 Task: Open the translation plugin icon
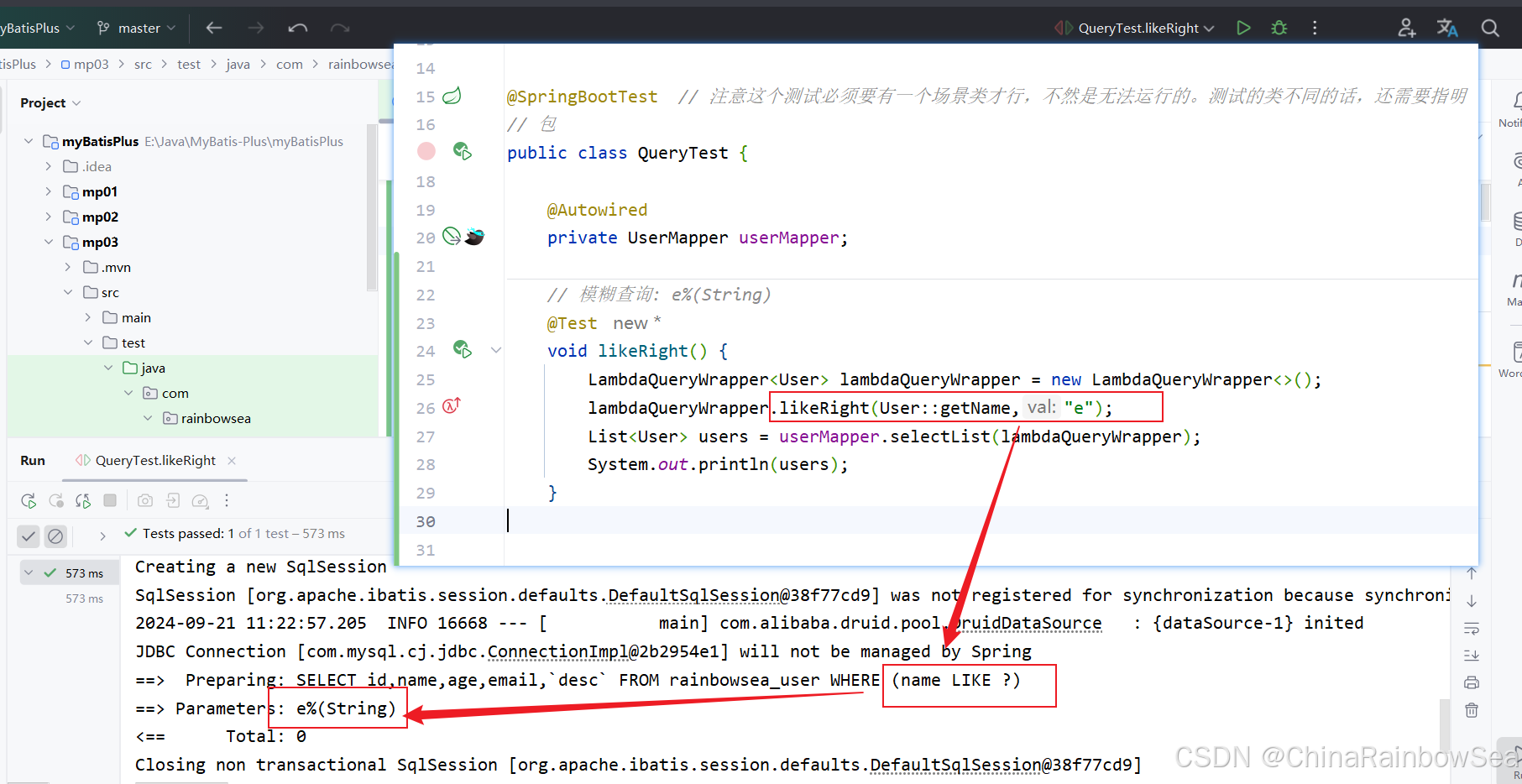pyautogui.click(x=1447, y=28)
